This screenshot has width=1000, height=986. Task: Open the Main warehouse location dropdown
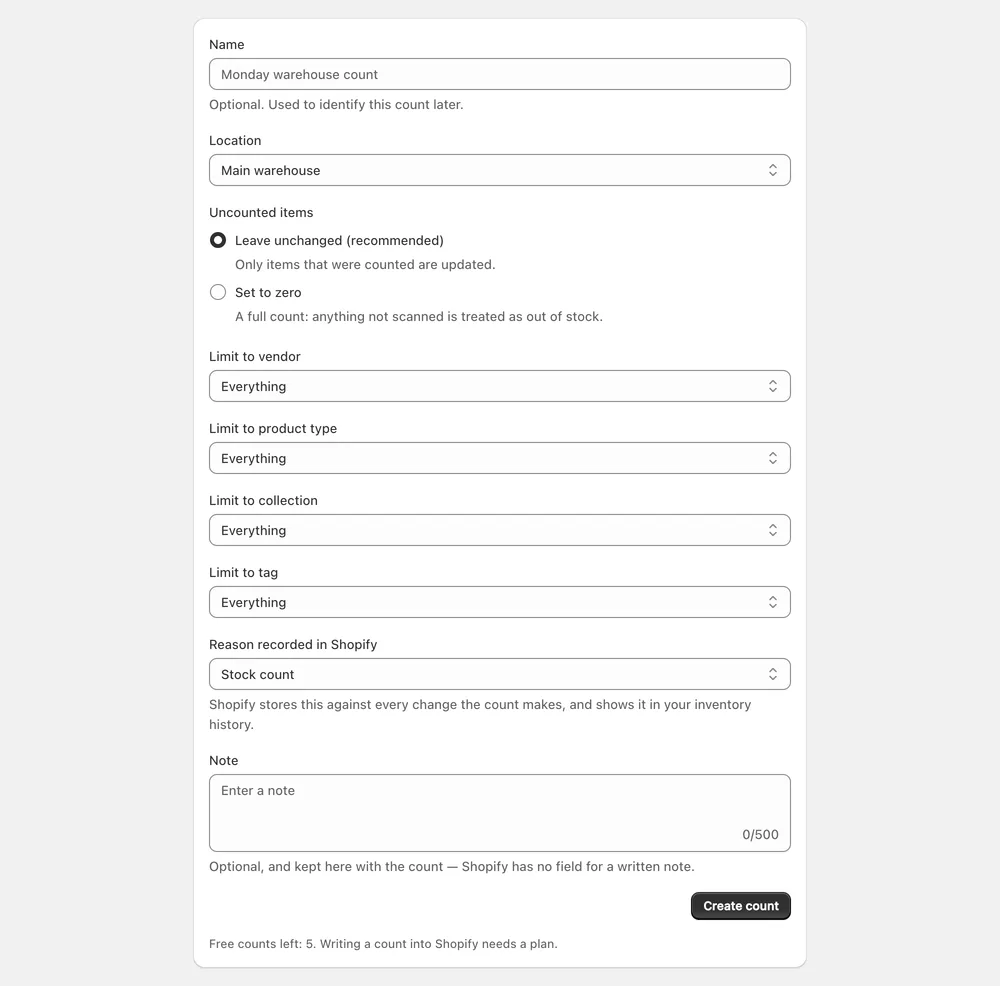coord(500,170)
